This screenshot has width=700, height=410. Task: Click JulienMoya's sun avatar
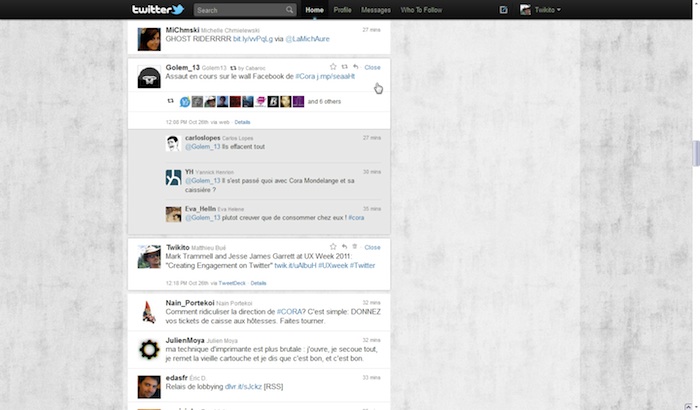tap(149, 349)
